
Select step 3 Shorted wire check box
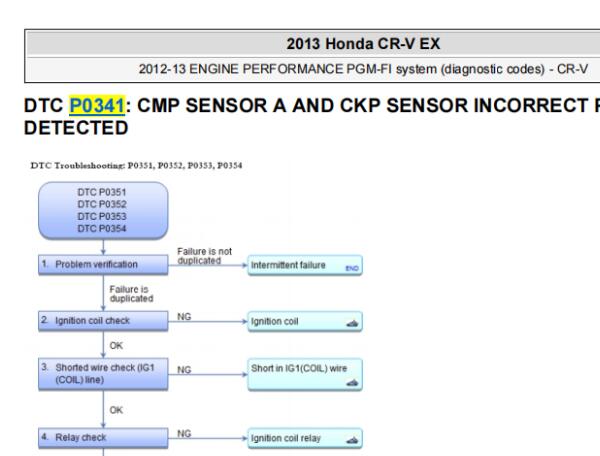(x=103, y=374)
